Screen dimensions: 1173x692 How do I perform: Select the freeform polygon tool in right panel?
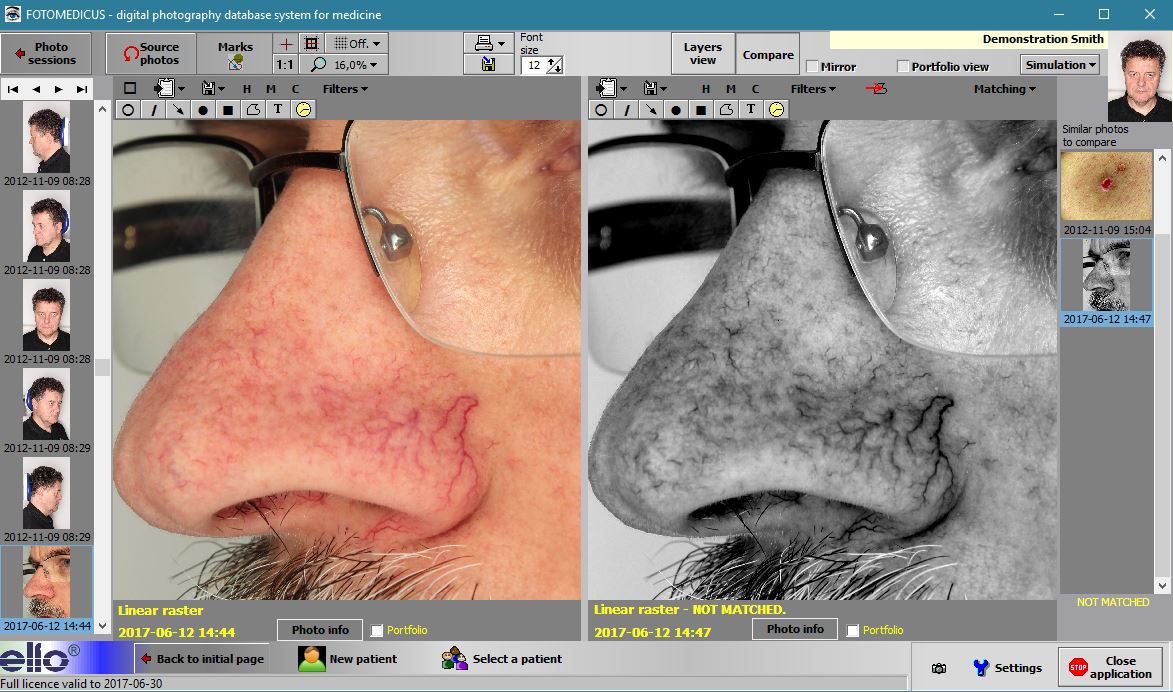click(726, 110)
